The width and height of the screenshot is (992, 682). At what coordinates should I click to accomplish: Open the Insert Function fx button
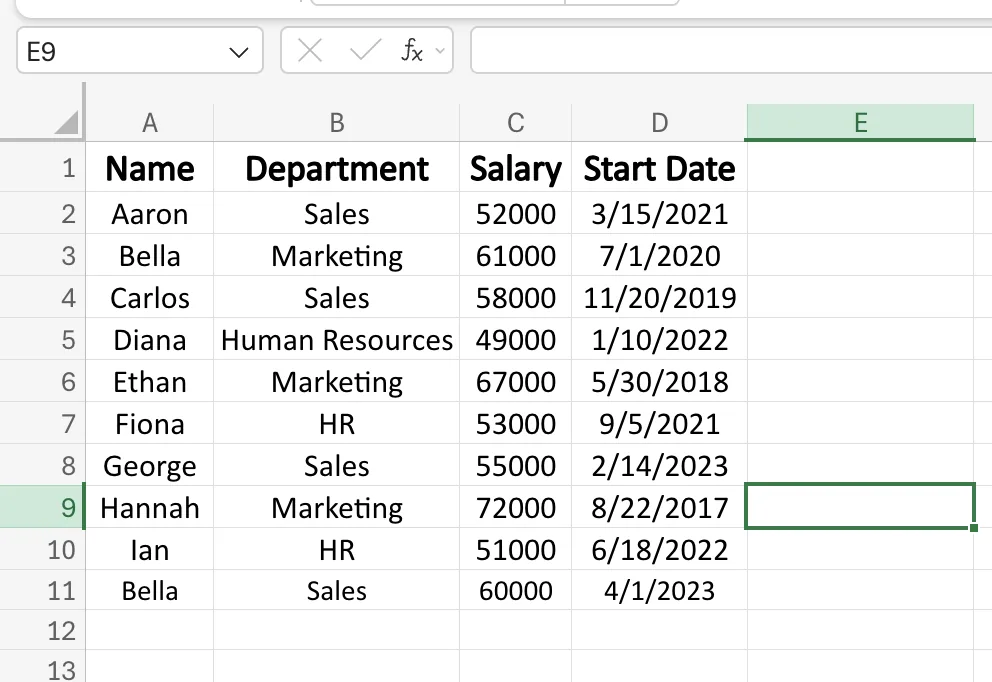click(x=412, y=50)
